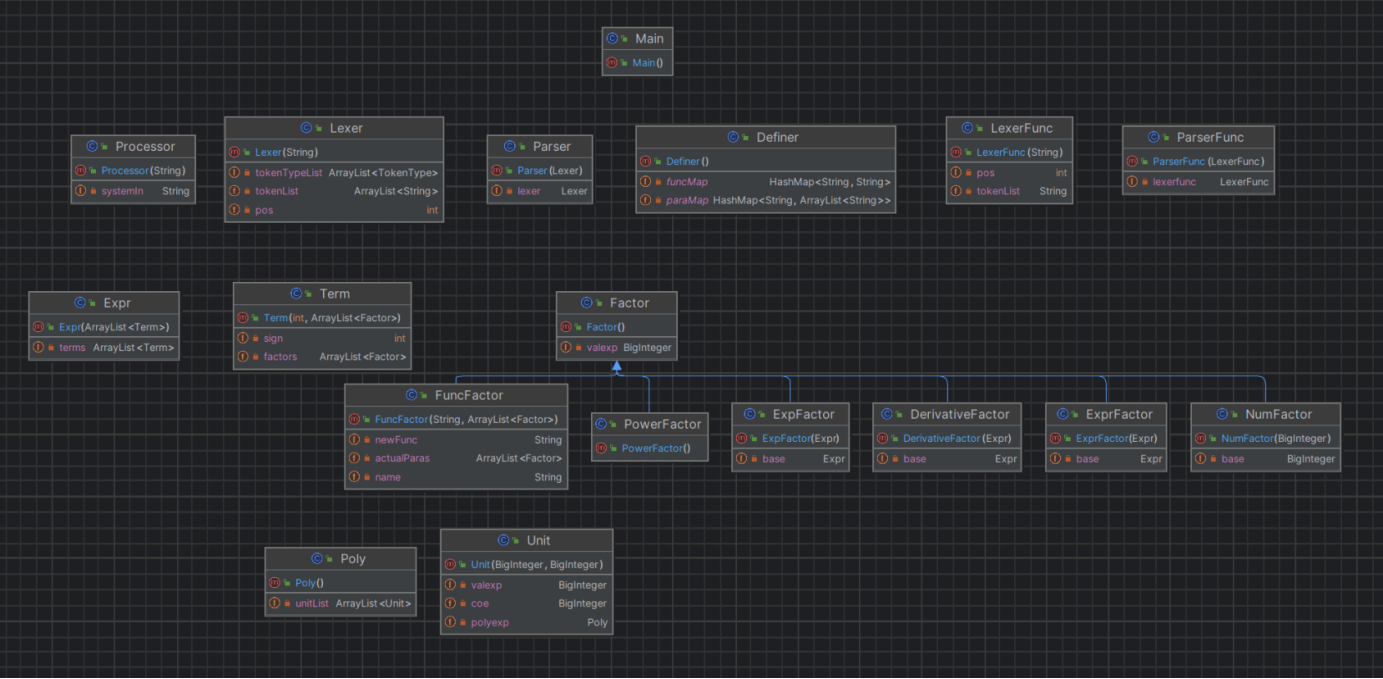Click the class icon beside Main header

(x=612, y=38)
